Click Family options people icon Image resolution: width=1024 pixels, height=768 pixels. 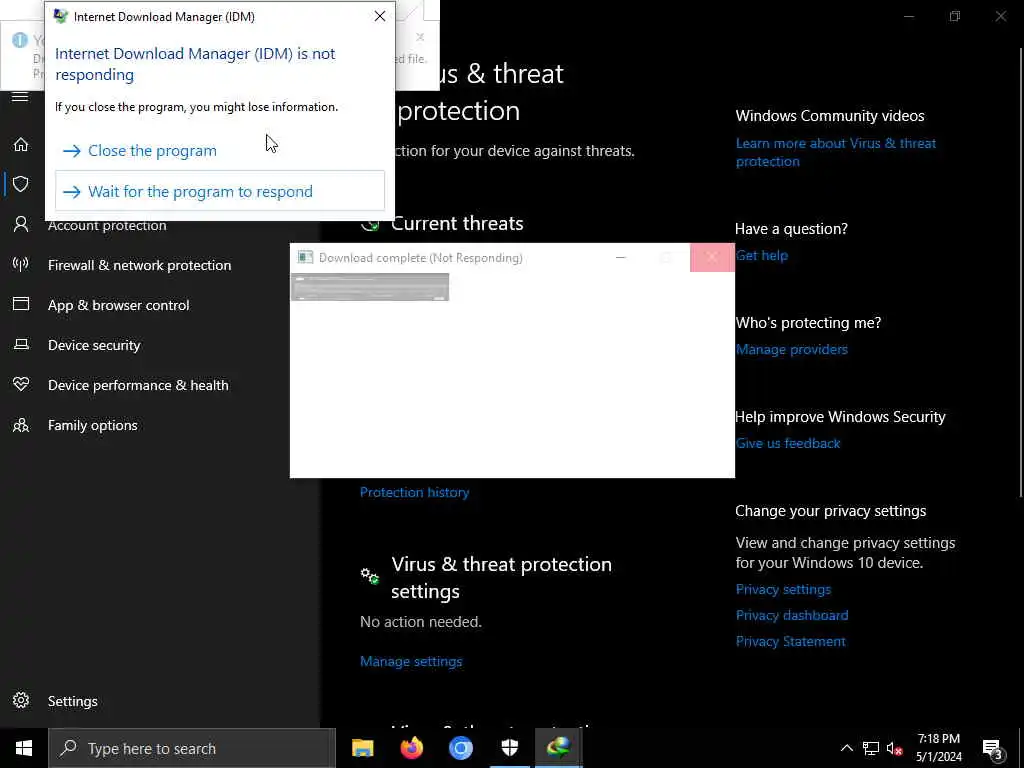point(21,425)
